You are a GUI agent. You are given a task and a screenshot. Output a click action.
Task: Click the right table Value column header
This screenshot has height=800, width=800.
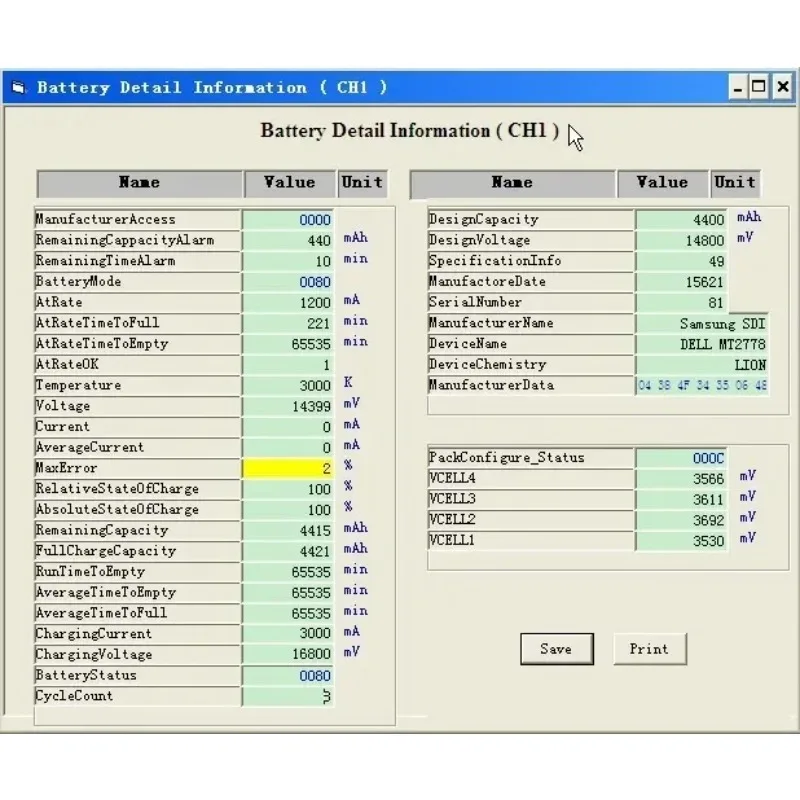(x=663, y=183)
